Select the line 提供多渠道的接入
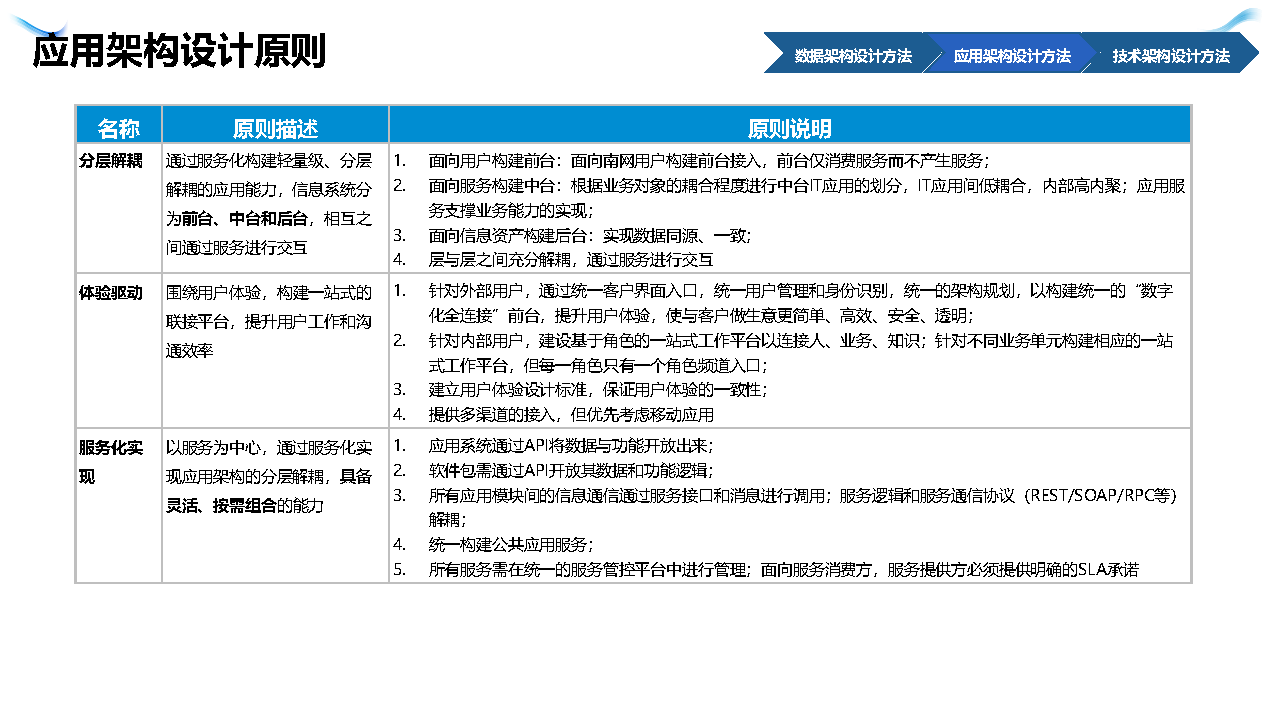Screen dimensions: 1267x720 point(570,414)
